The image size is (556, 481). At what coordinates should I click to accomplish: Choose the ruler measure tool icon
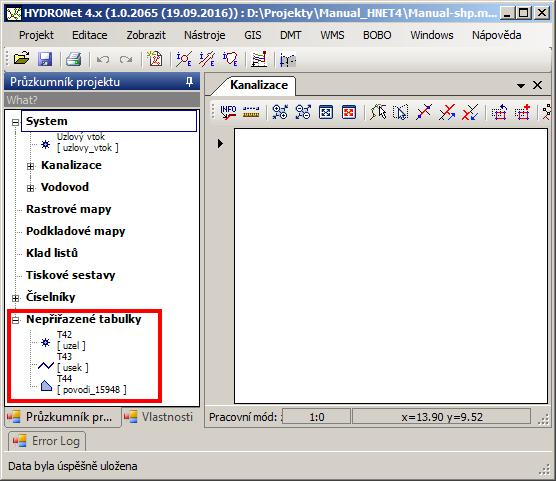click(x=251, y=112)
